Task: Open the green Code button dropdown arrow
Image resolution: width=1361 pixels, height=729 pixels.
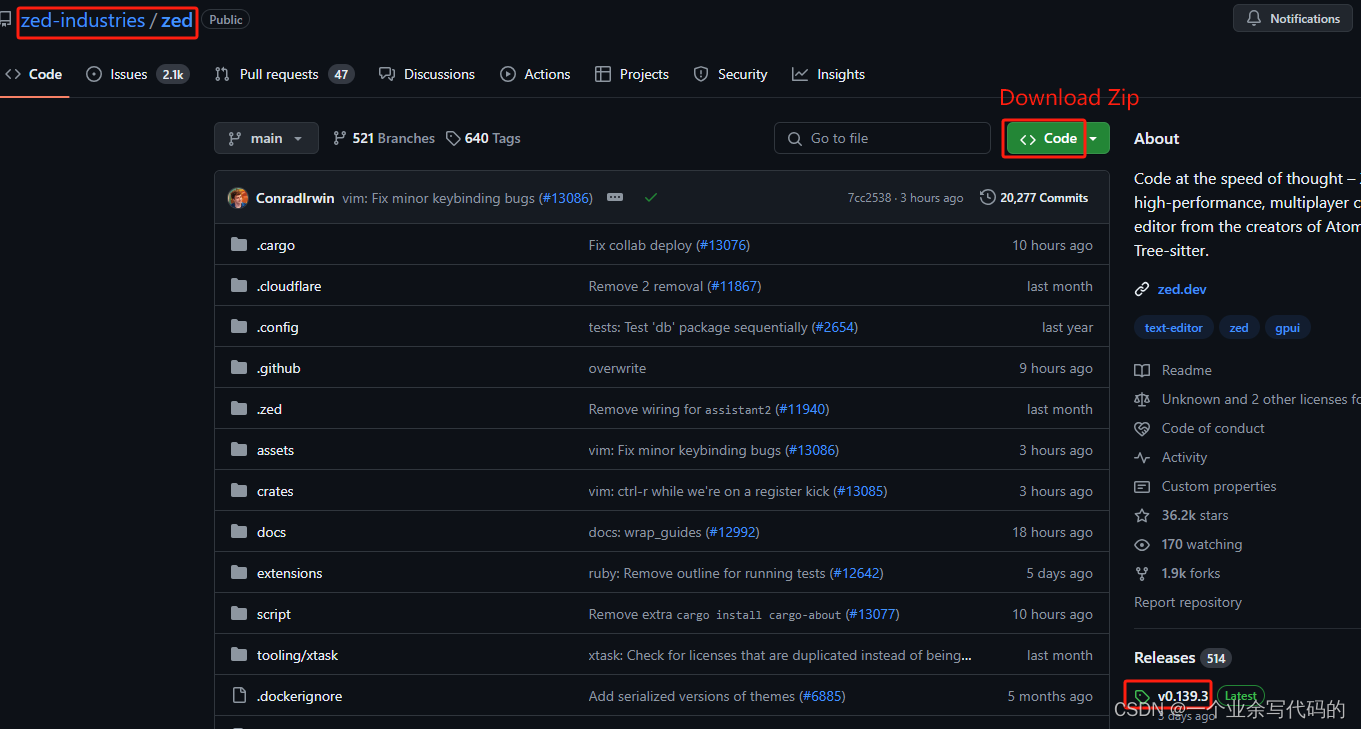Action: pos(1096,138)
